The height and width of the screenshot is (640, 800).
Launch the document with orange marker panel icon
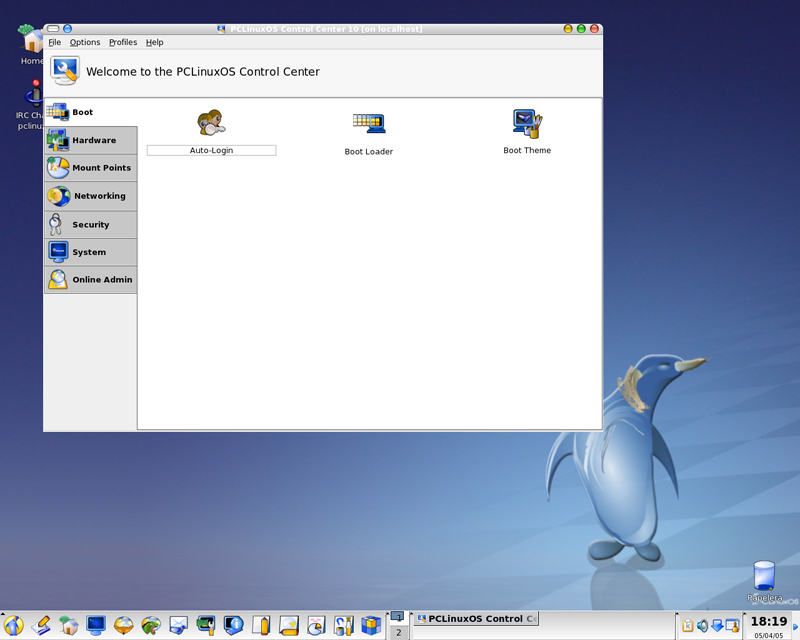261,625
